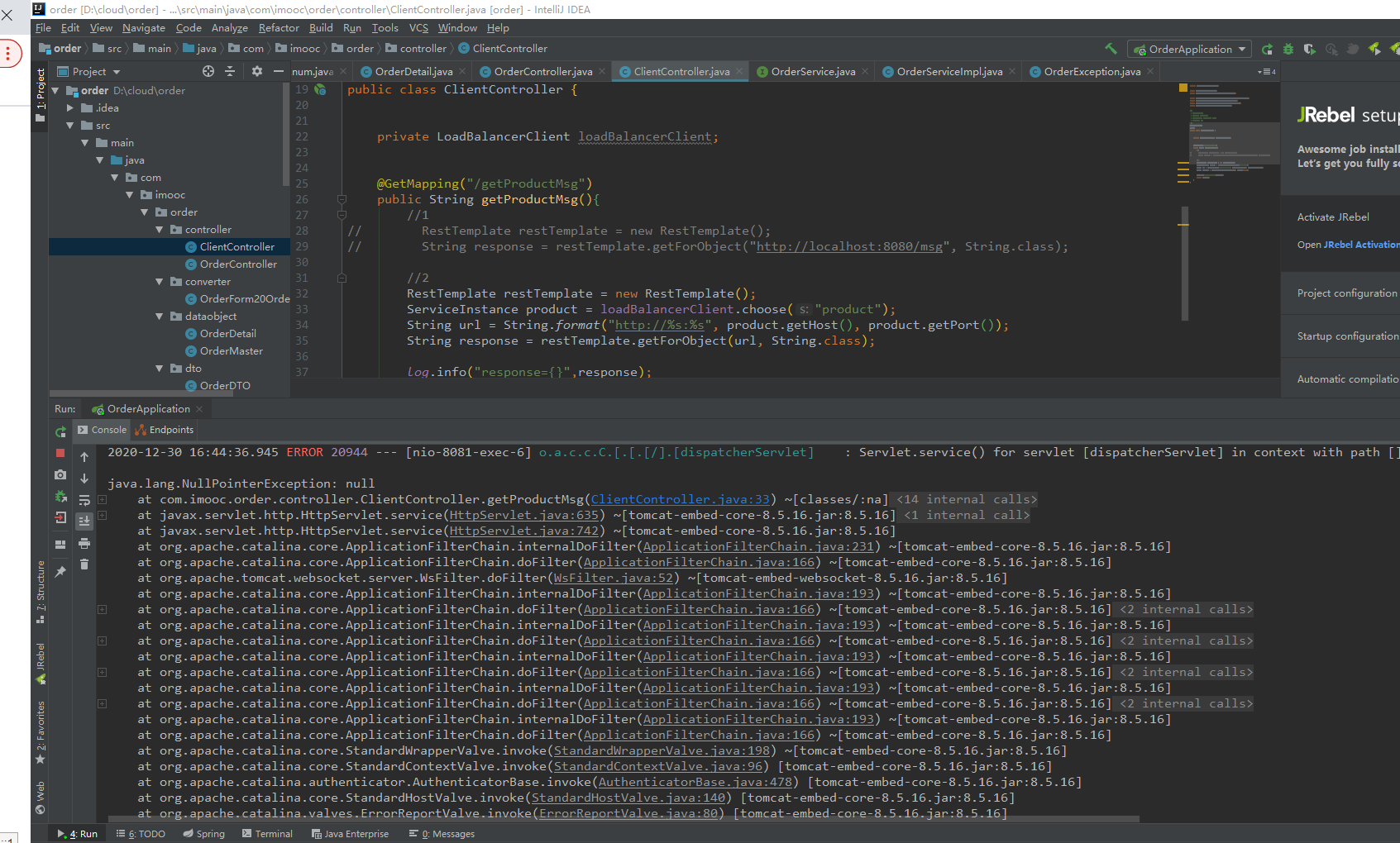Screen dimensions: 1400x843
Task: Open Terminal tool window at bottom
Action: click(x=267, y=834)
